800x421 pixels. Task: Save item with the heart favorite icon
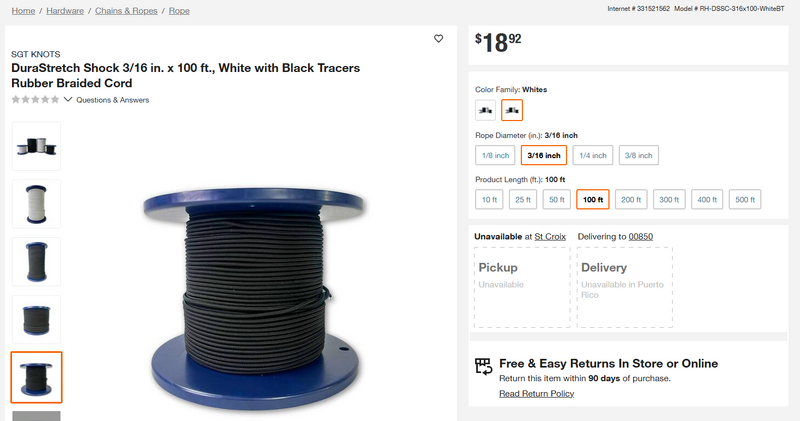pyautogui.click(x=438, y=38)
